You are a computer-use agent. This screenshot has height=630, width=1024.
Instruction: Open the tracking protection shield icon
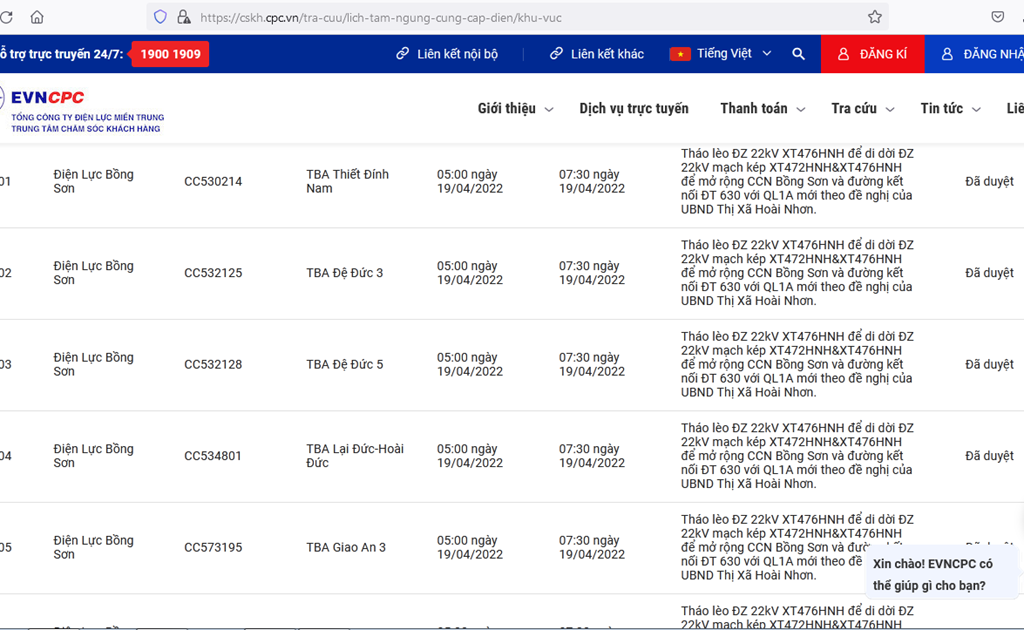[x=161, y=18]
